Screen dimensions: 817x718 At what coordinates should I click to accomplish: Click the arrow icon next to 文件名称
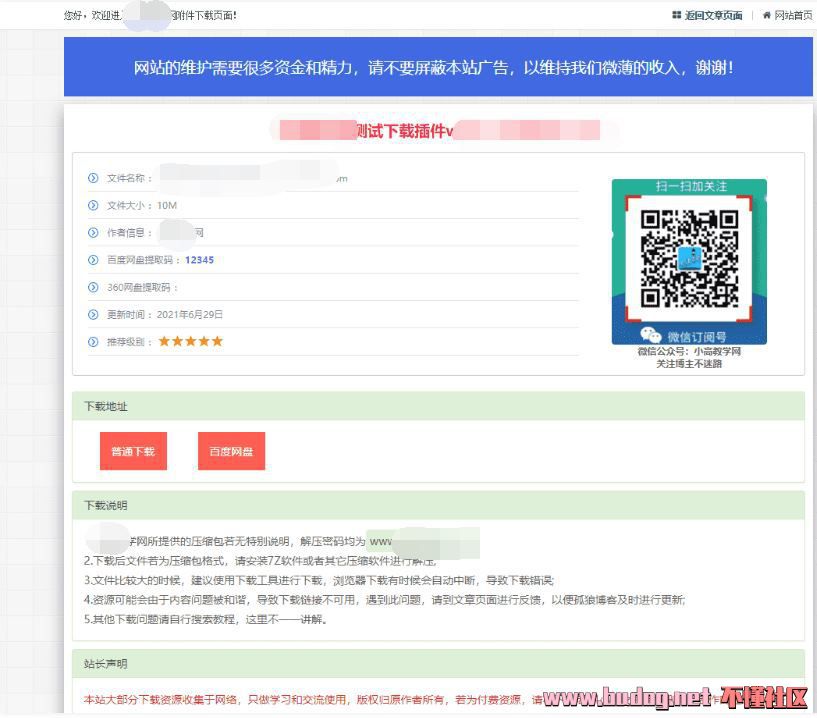[x=93, y=178]
